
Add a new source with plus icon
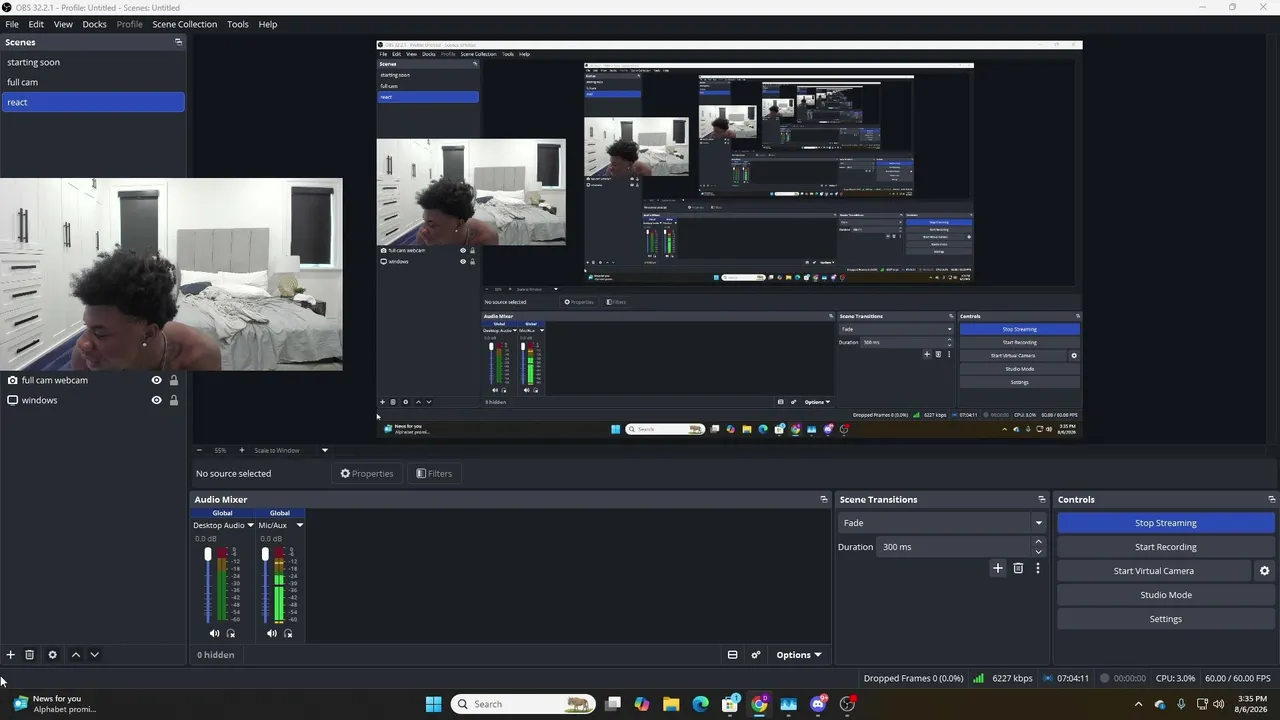(10, 655)
